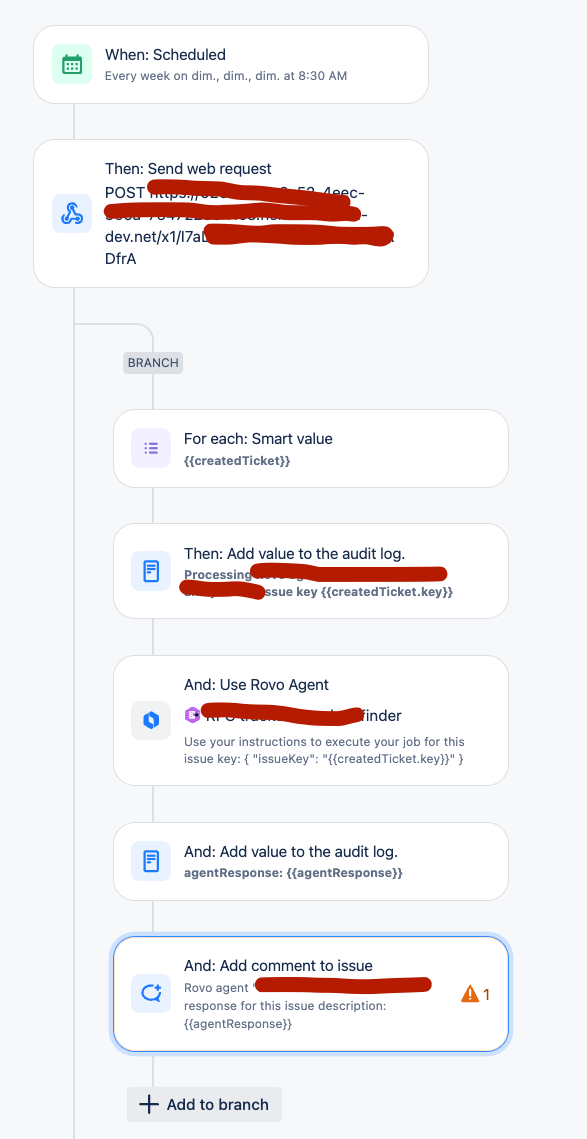Click the document icon of first audit log step
The image size is (587, 1139).
coord(151,571)
